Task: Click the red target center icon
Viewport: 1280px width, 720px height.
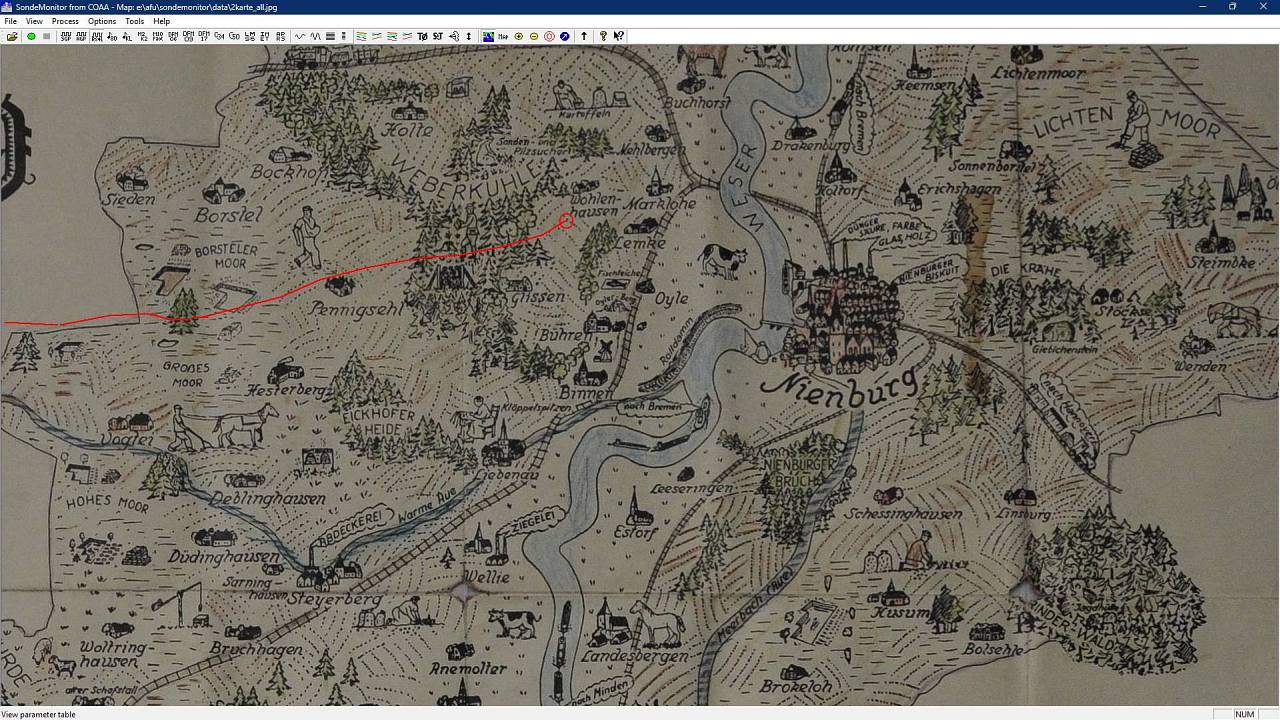Action: (549, 36)
